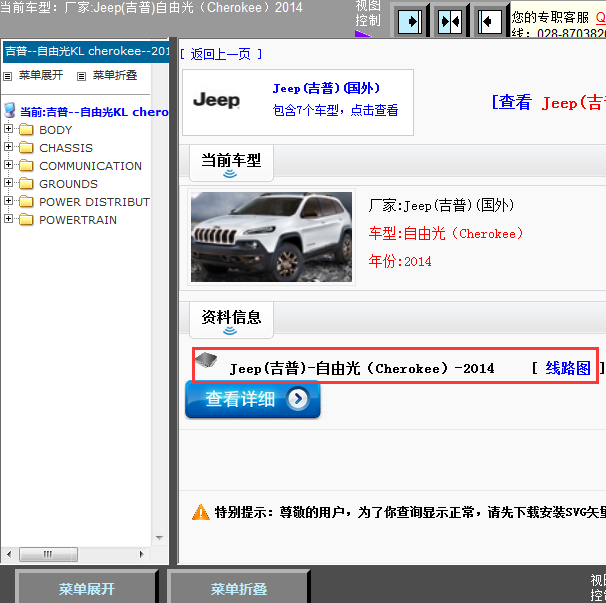The height and width of the screenshot is (603, 606).
Task: Click the BODY folder icon
Action: coord(26,129)
